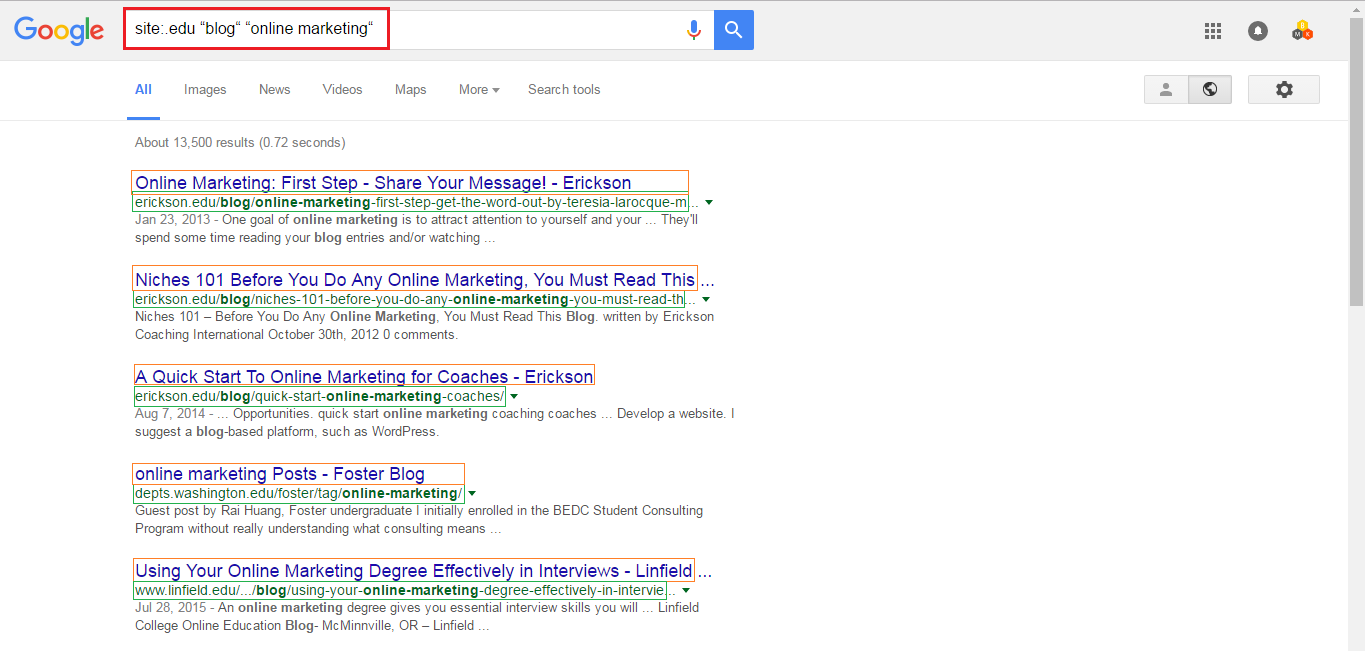Screen dimensions: 1367x651
Task: Start voice search with microphone icon
Action: [x=694, y=30]
